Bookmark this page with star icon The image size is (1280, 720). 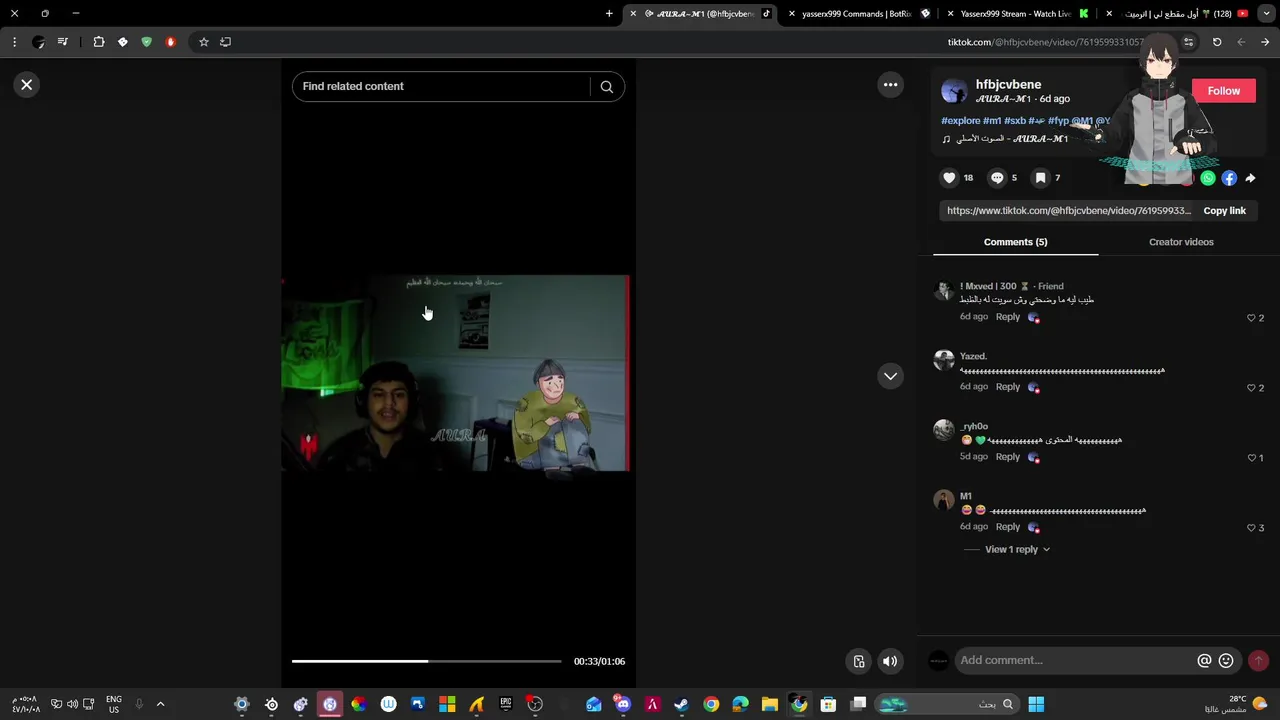[204, 42]
